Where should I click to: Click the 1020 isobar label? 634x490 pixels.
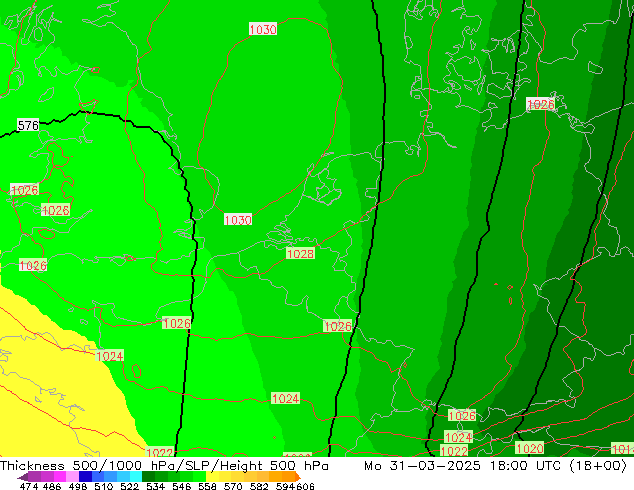[x=530, y=448]
